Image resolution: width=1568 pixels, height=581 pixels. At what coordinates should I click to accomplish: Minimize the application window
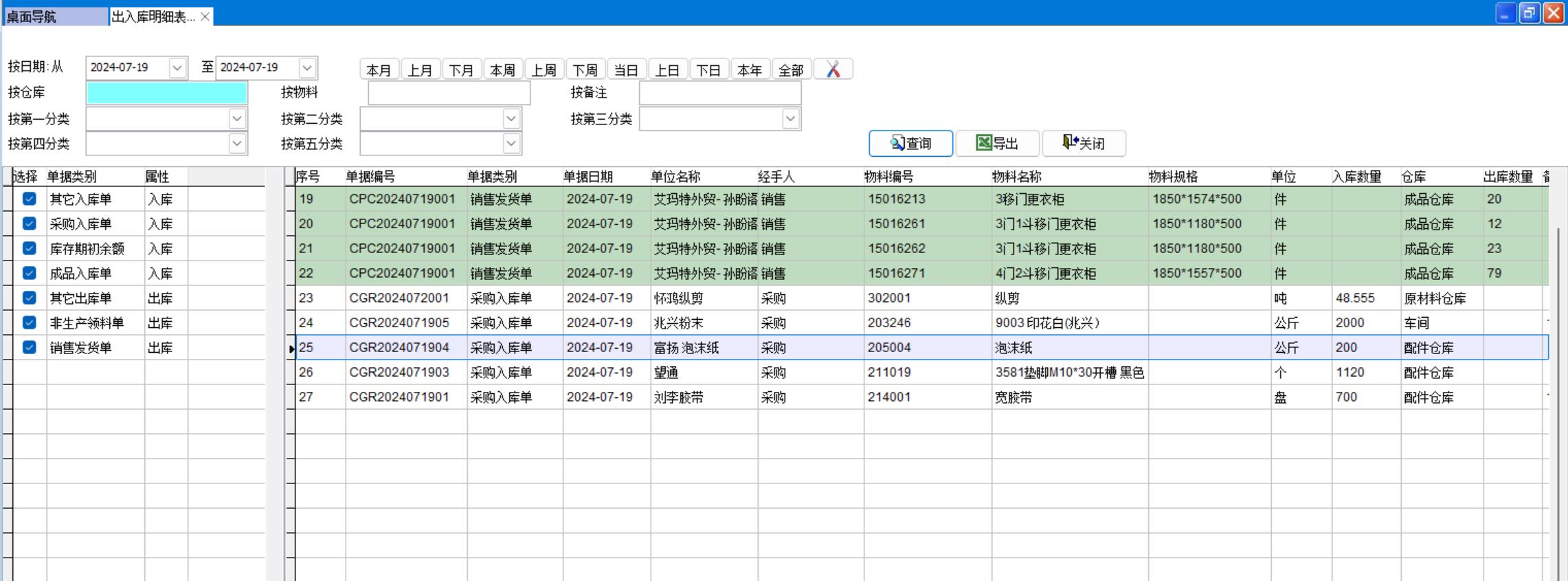(x=1505, y=13)
